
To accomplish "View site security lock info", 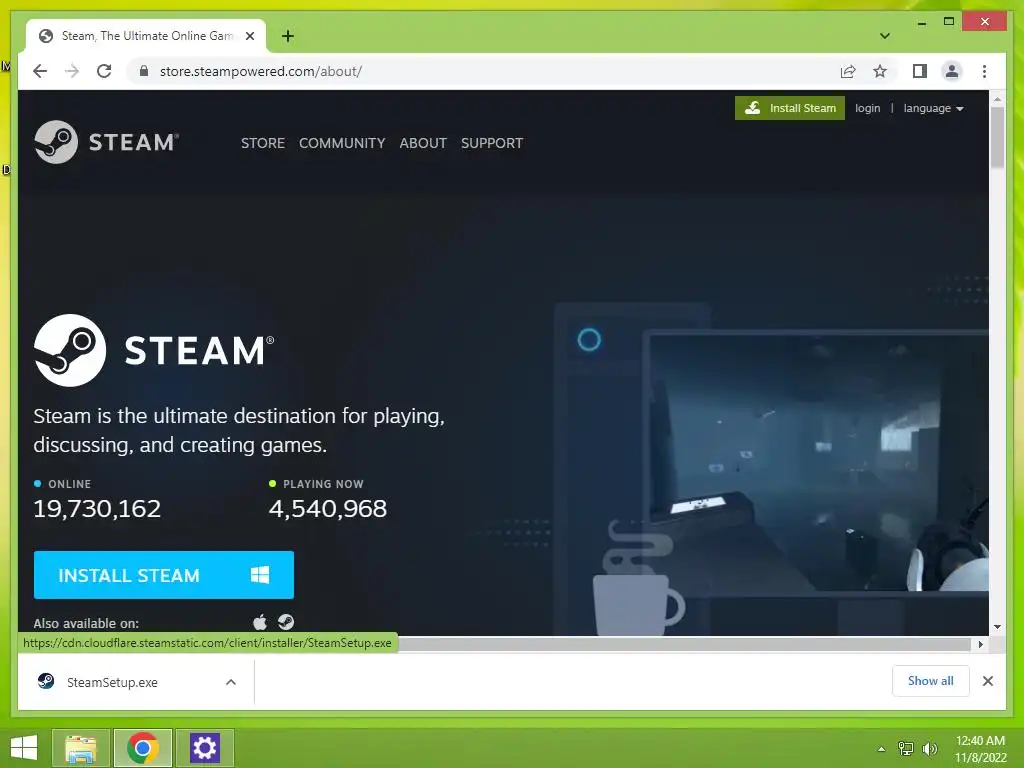I will click(x=144, y=71).
